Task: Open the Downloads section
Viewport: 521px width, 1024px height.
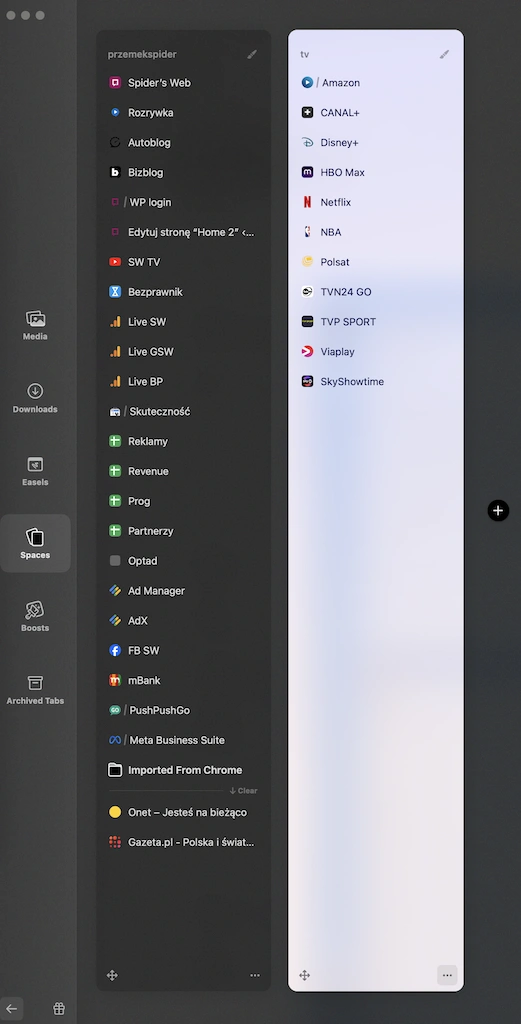Action: click(35, 398)
